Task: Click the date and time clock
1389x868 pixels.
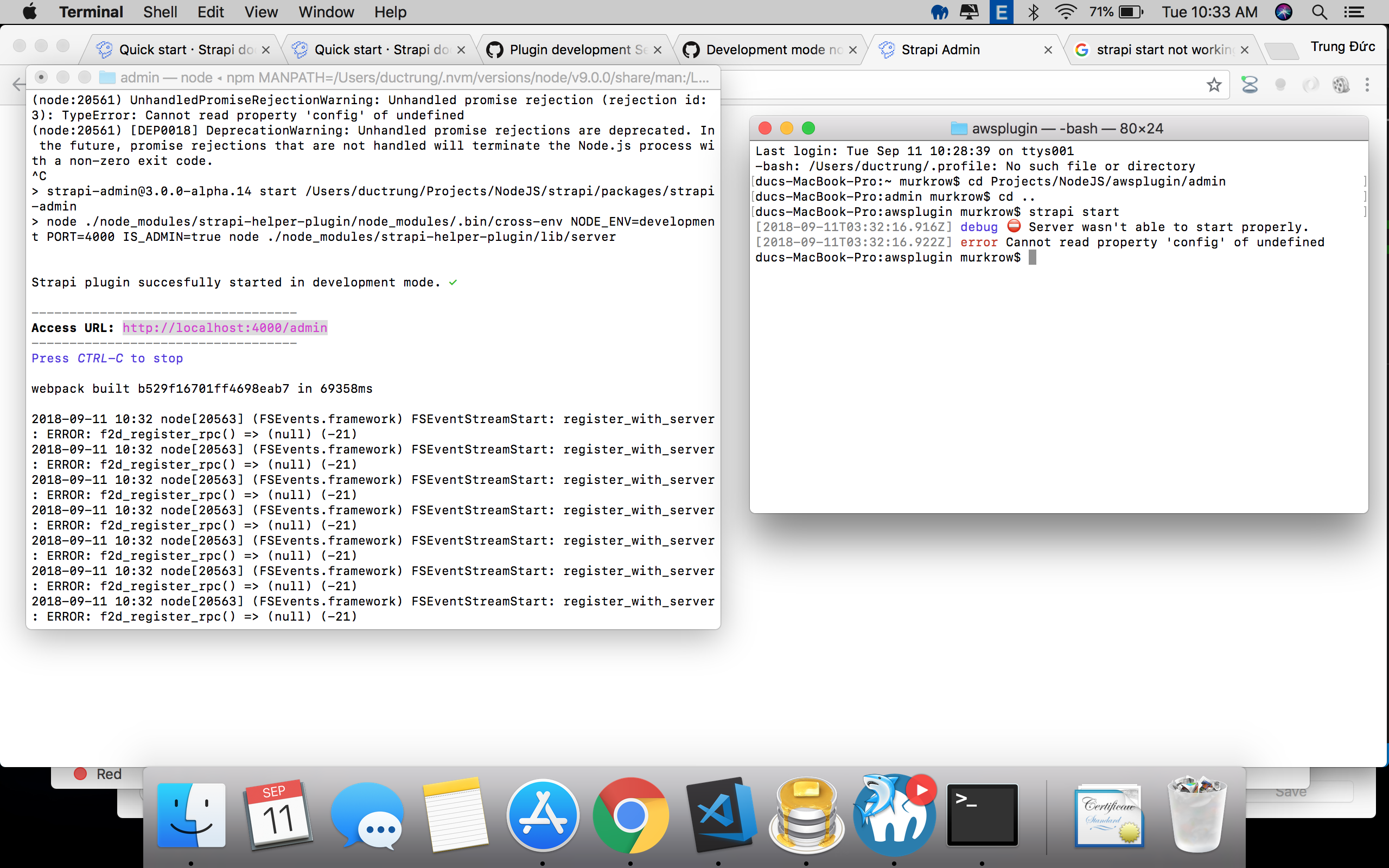Action: coord(1209,11)
